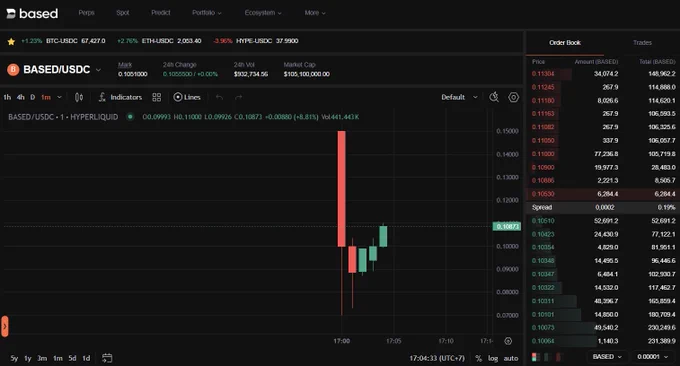Toggle the Lines option
Image resolution: width=680 pixels, height=366 pixels.
(187, 97)
